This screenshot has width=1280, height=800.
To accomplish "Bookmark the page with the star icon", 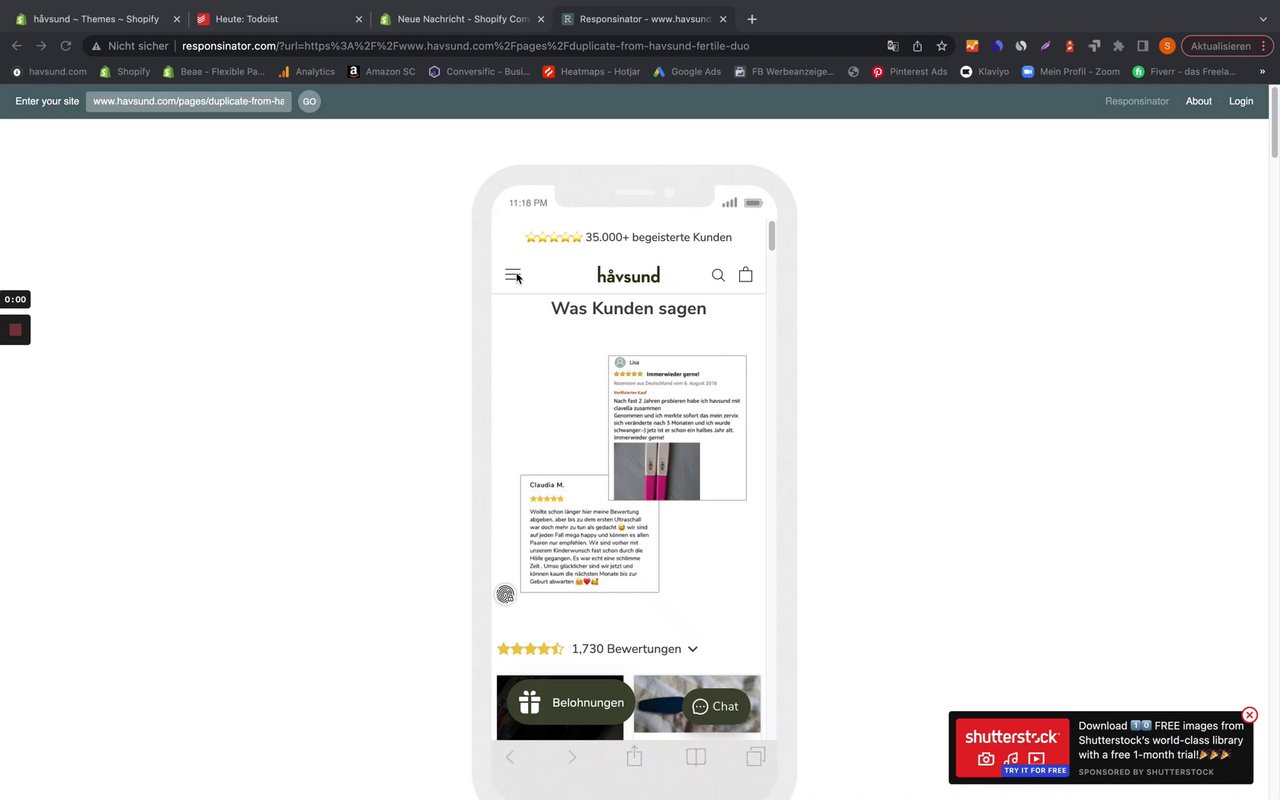I will 942,46.
